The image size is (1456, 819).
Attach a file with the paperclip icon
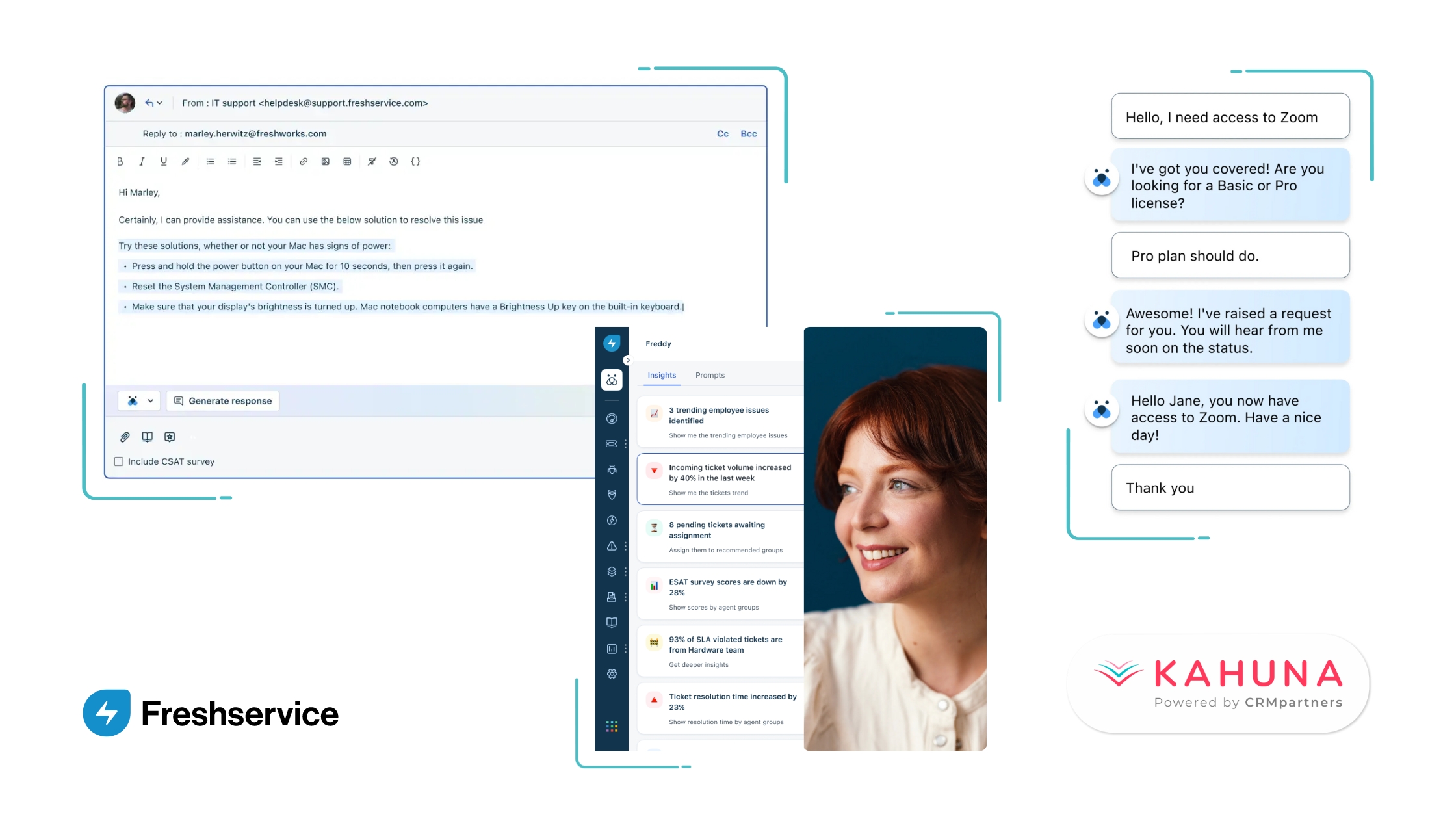125,437
